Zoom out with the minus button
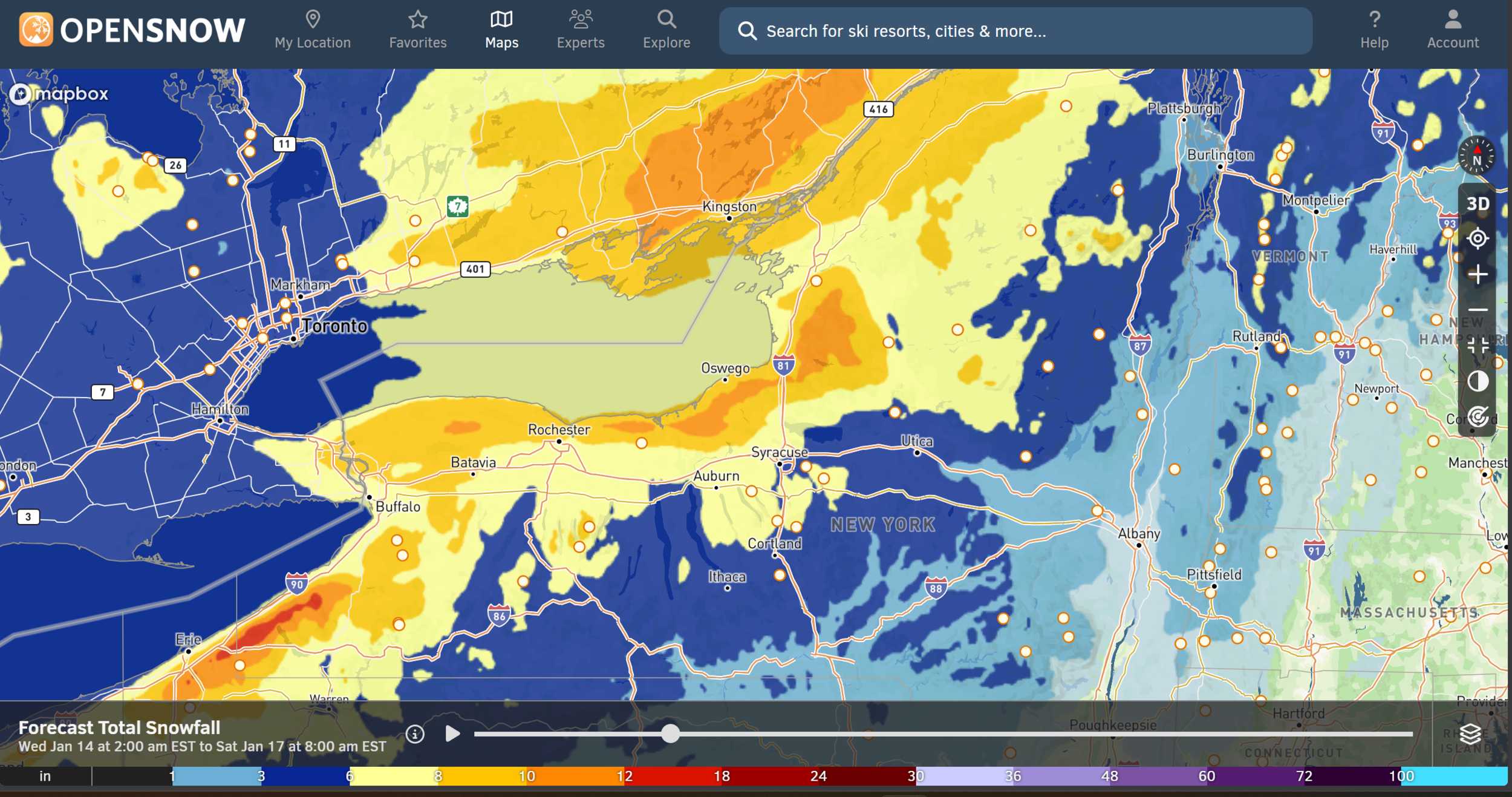Viewport: 1512px width, 797px height. pos(1478,310)
